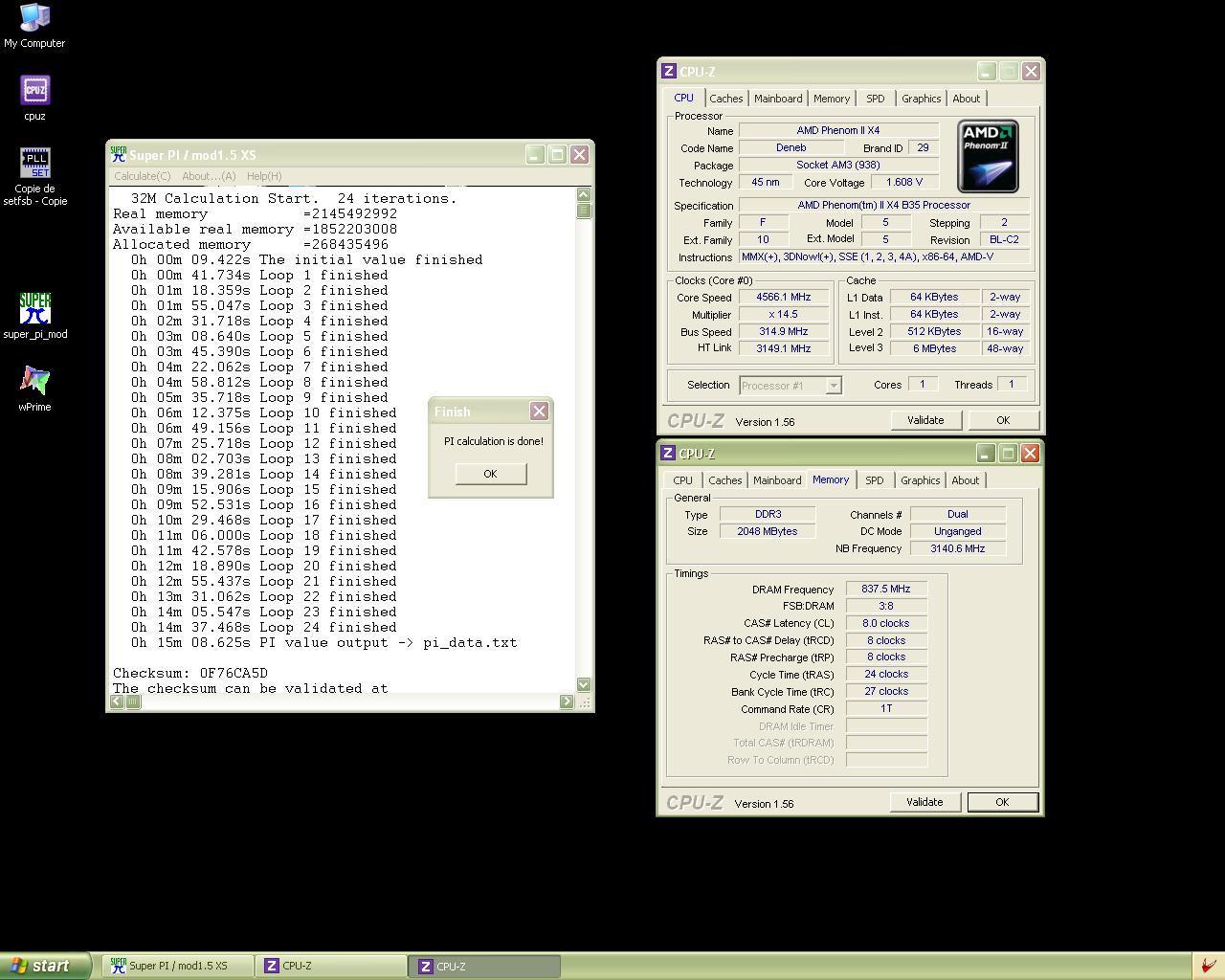Open the Mainboard tab in the upper CPU-Z window
This screenshot has width=1225, height=980.
click(778, 99)
